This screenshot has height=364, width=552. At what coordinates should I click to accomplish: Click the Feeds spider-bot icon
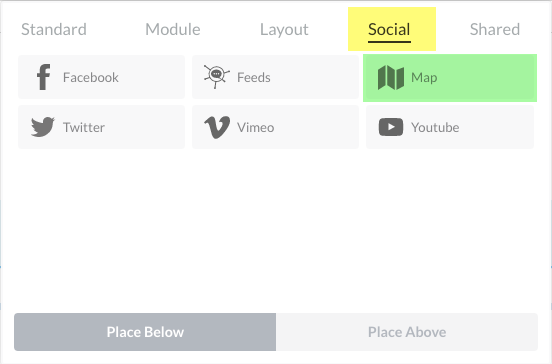click(x=217, y=76)
